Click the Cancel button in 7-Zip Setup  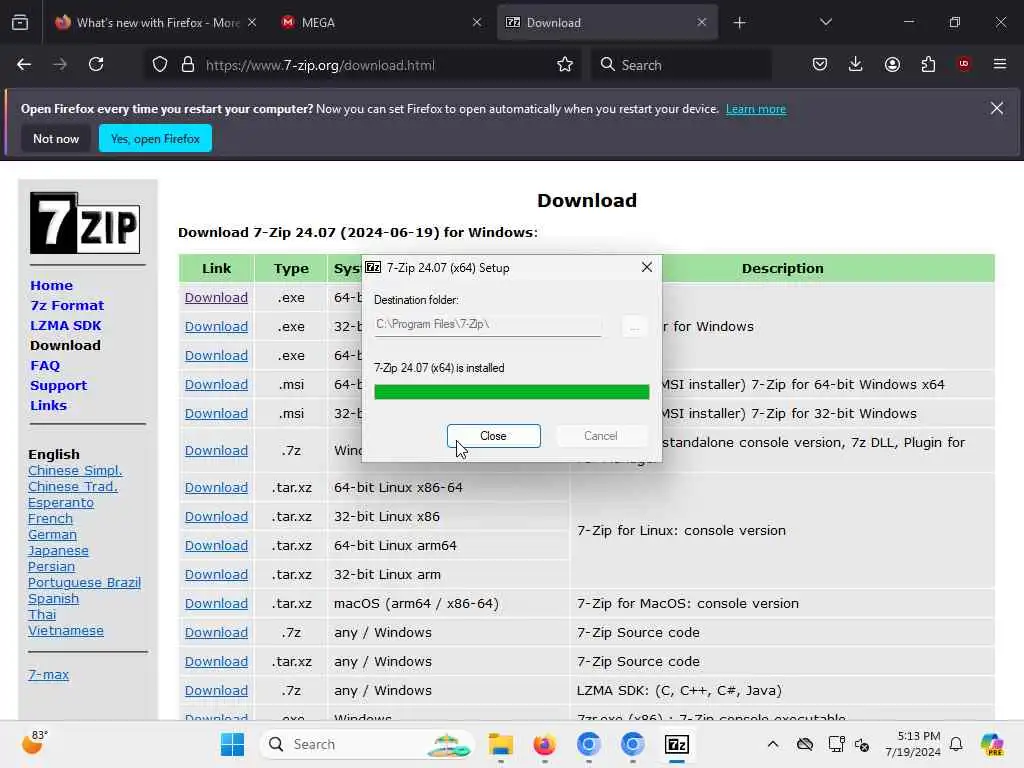point(601,436)
